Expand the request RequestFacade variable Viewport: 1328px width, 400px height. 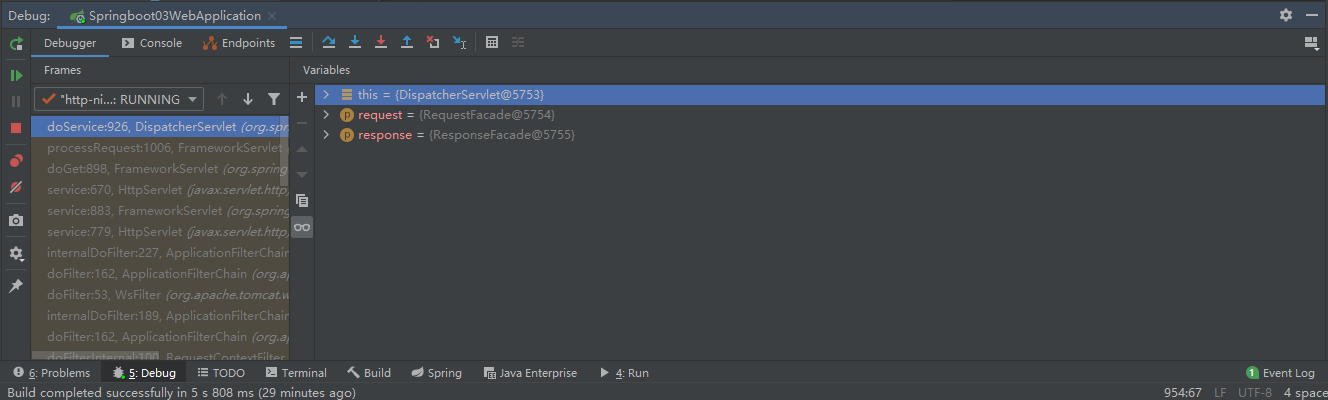click(325, 115)
